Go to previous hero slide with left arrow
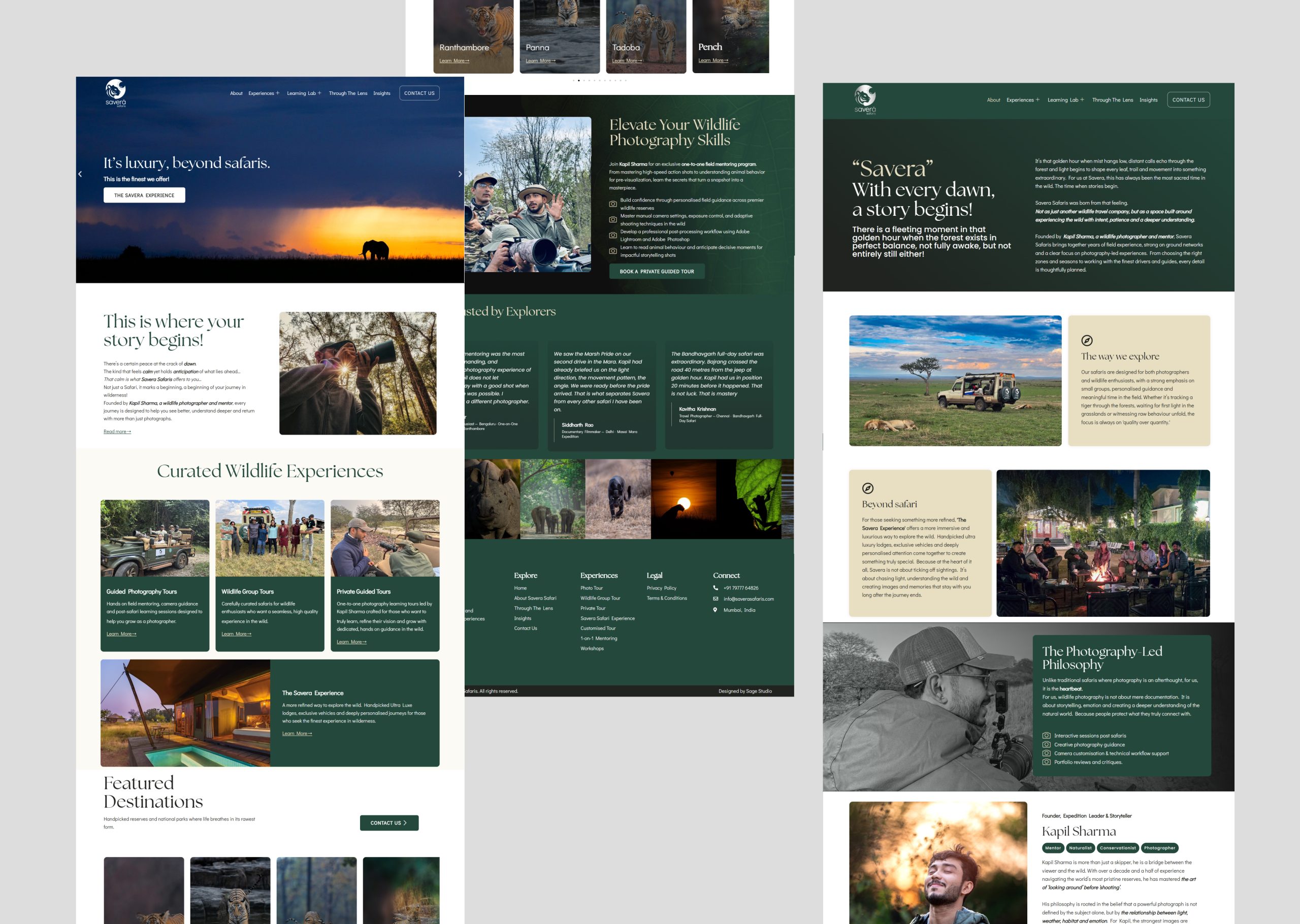Screen dimensions: 1300x924 [80, 174]
